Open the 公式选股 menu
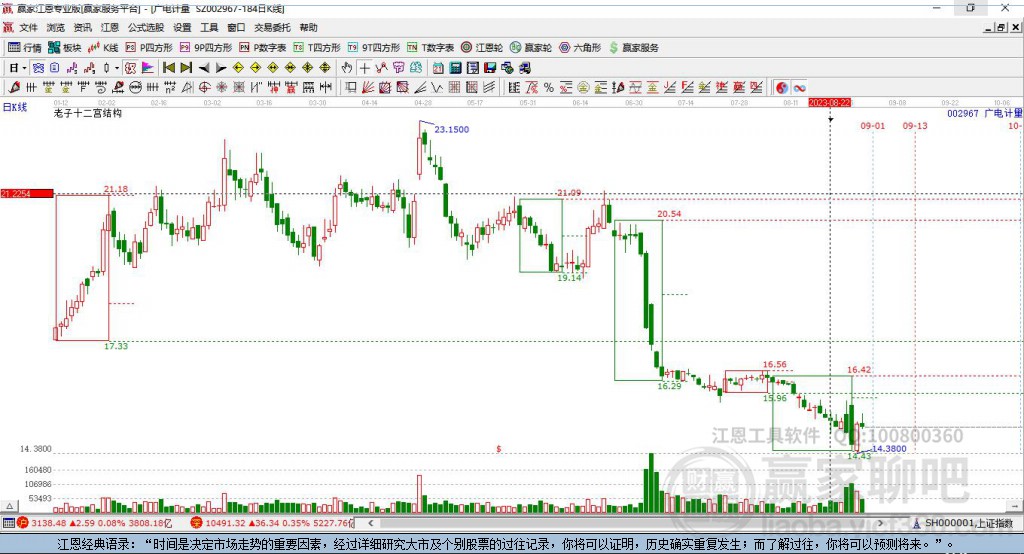The width and height of the screenshot is (1024, 554). pos(146,27)
